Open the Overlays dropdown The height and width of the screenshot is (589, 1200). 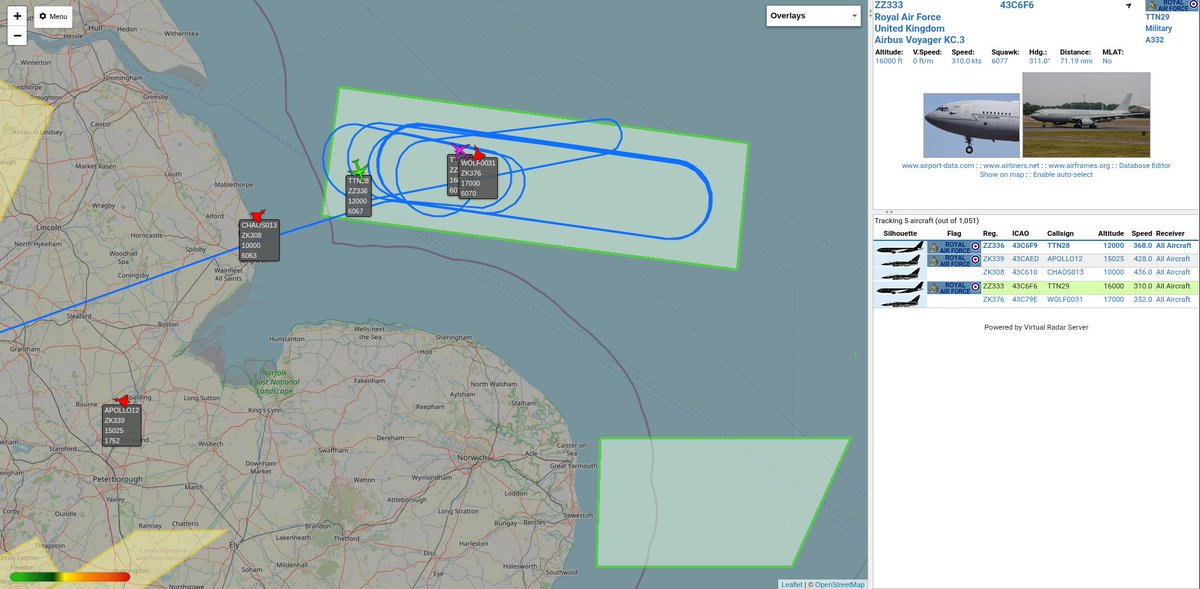tap(813, 15)
